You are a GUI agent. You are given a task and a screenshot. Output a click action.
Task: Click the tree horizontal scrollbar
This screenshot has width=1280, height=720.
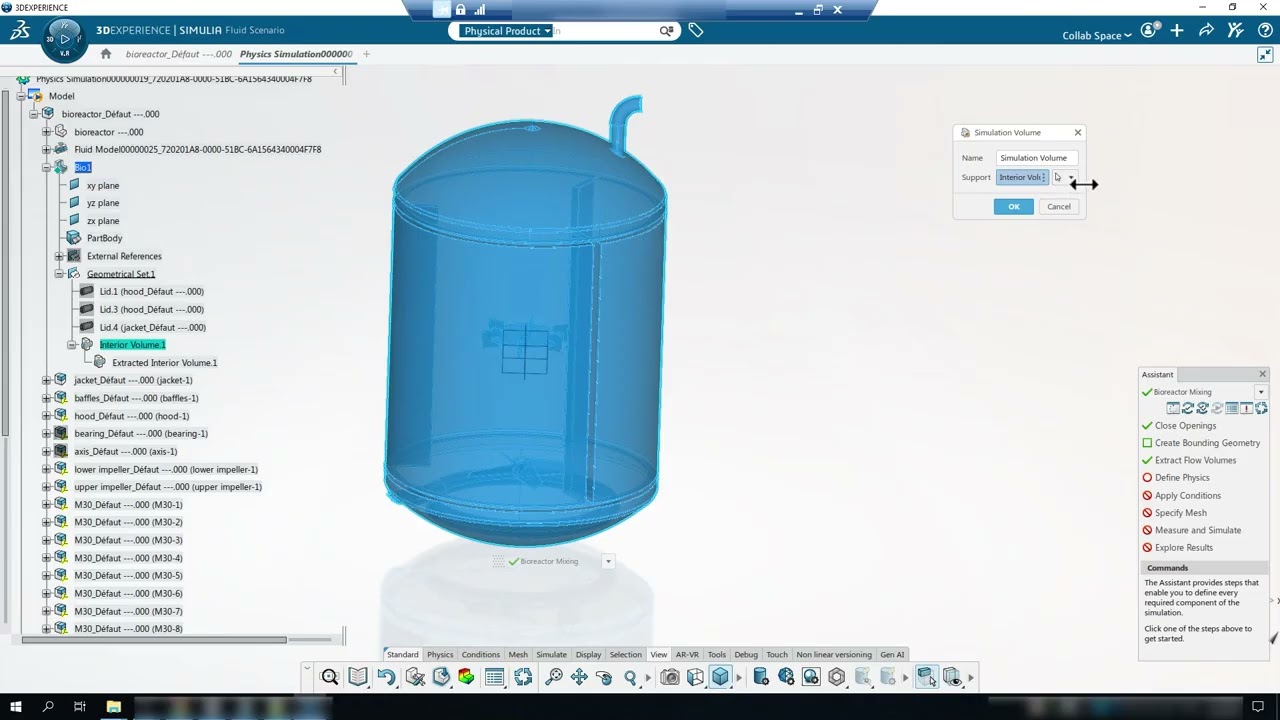point(154,640)
